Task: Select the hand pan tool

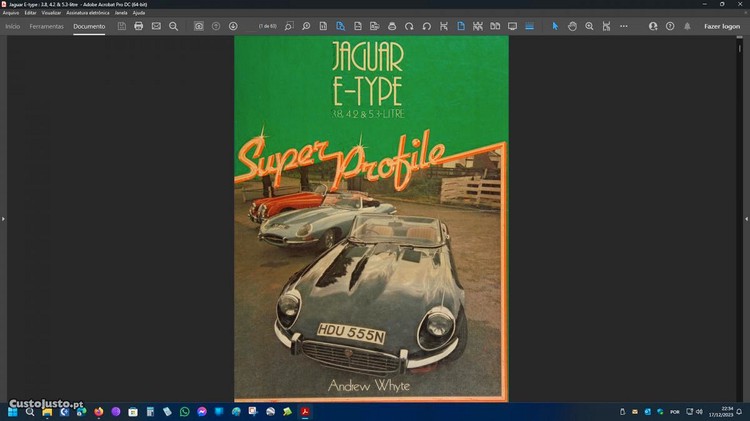Action: coord(573,26)
